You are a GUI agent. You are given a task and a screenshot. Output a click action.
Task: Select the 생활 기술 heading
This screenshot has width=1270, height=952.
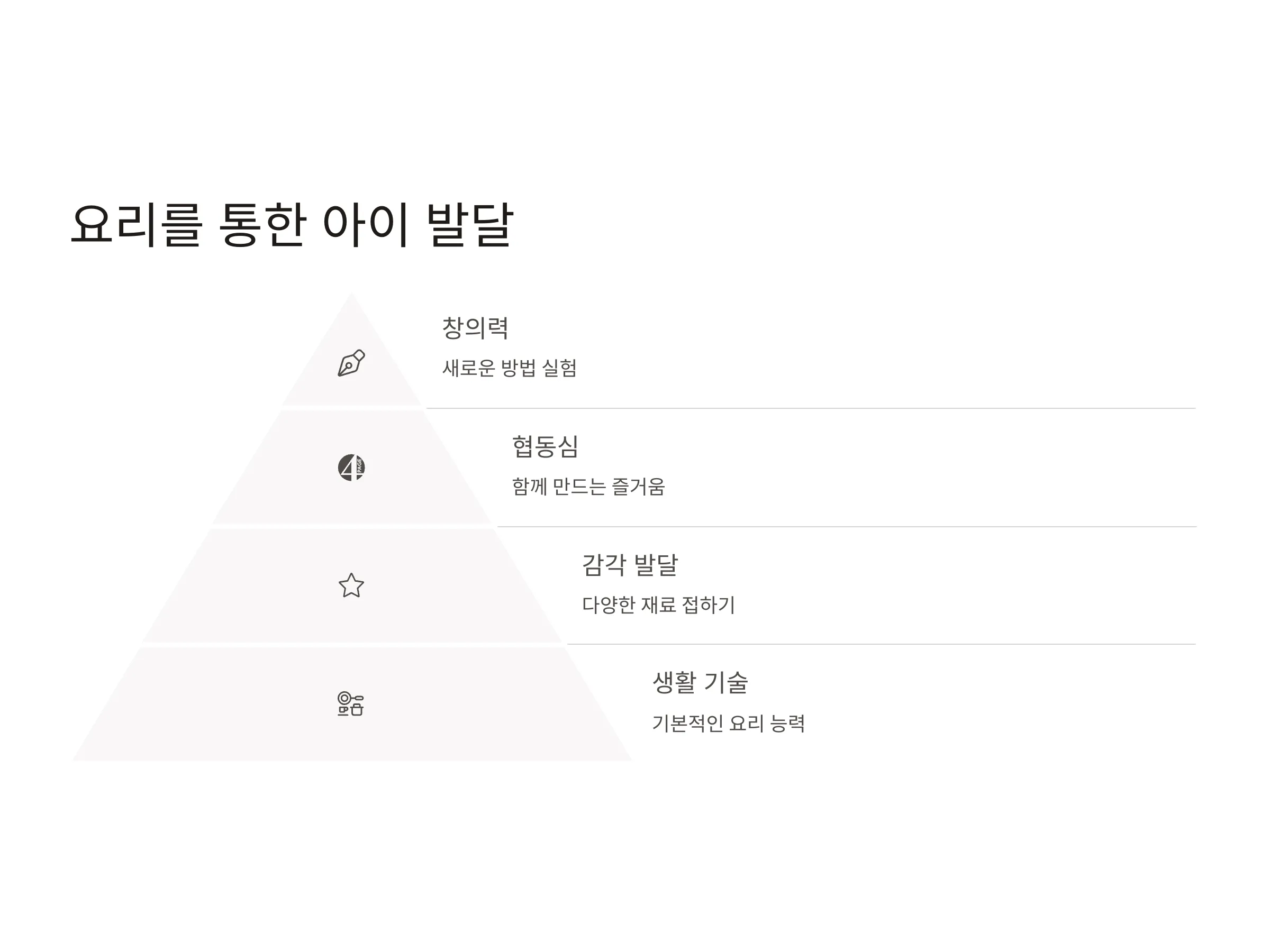[x=700, y=682]
